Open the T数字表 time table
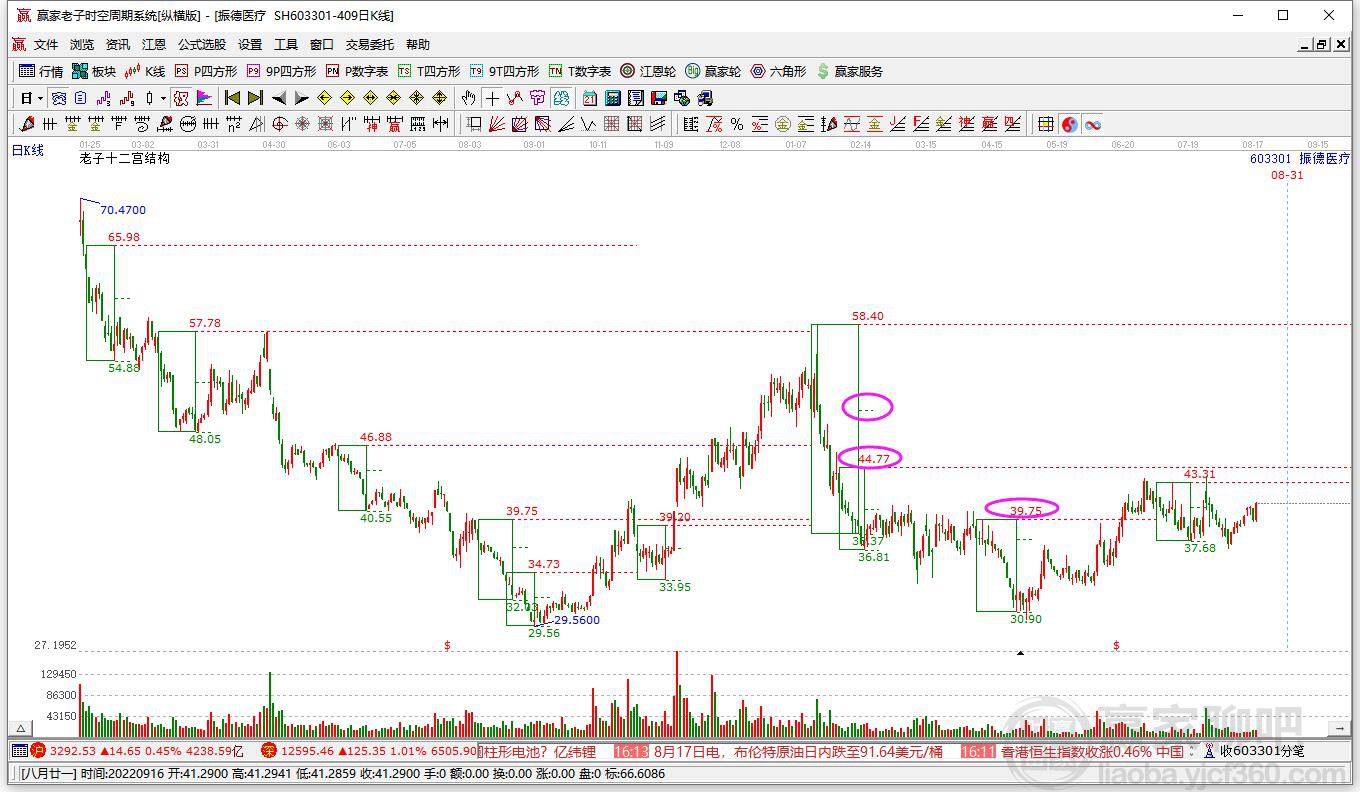The height and width of the screenshot is (792, 1360). 580,71
